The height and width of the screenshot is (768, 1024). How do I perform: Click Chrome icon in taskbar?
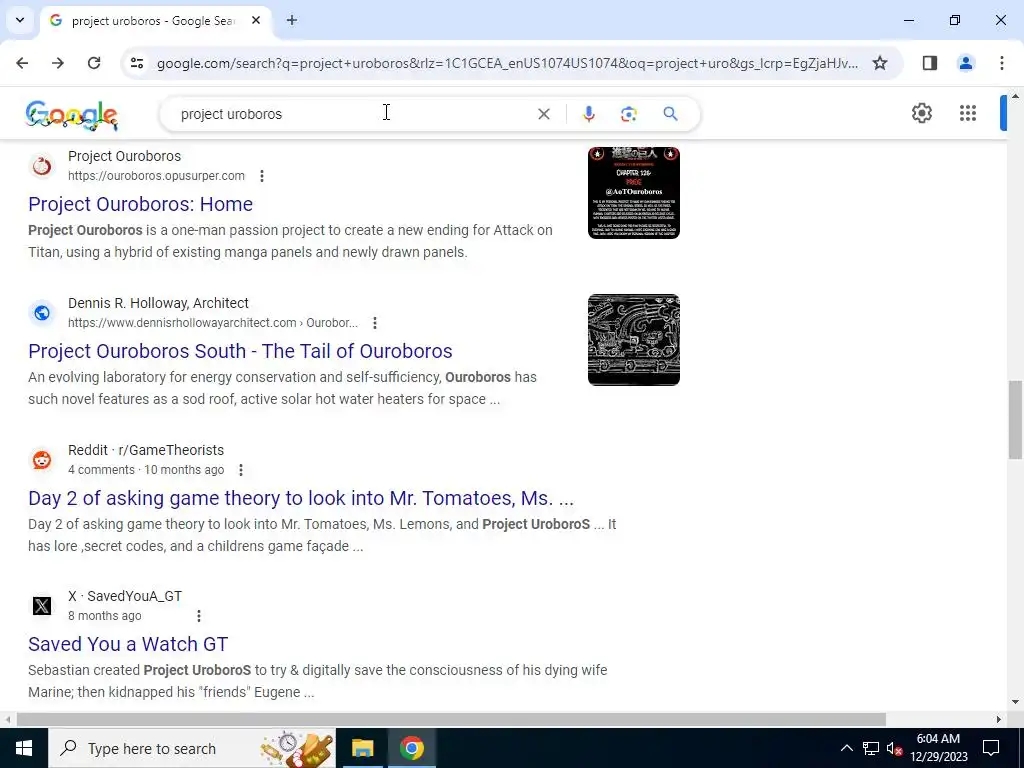pos(411,748)
